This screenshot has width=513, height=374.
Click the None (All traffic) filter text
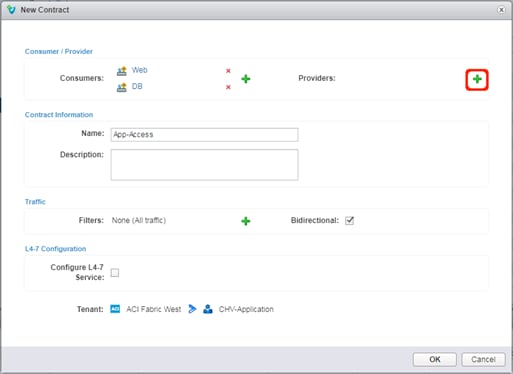pyautogui.click(x=139, y=220)
